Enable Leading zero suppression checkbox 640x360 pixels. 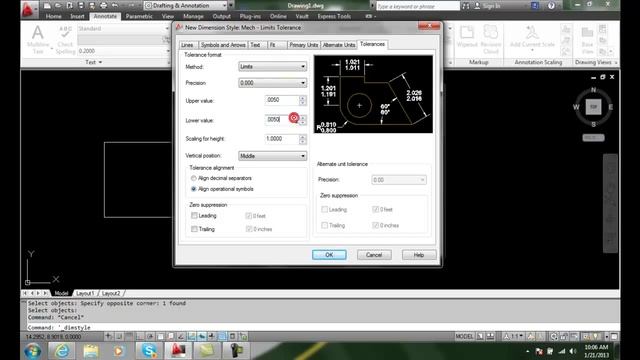194,216
